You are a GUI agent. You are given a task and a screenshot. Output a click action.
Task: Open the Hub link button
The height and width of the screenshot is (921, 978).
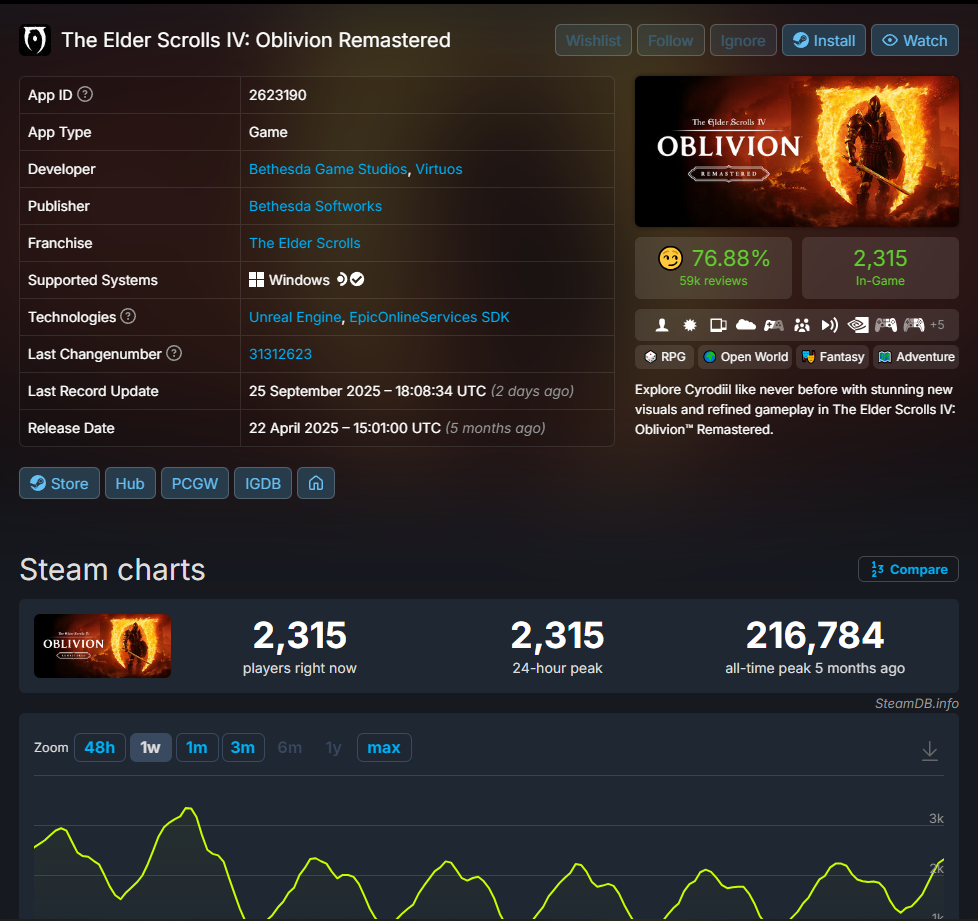coord(130,483)
